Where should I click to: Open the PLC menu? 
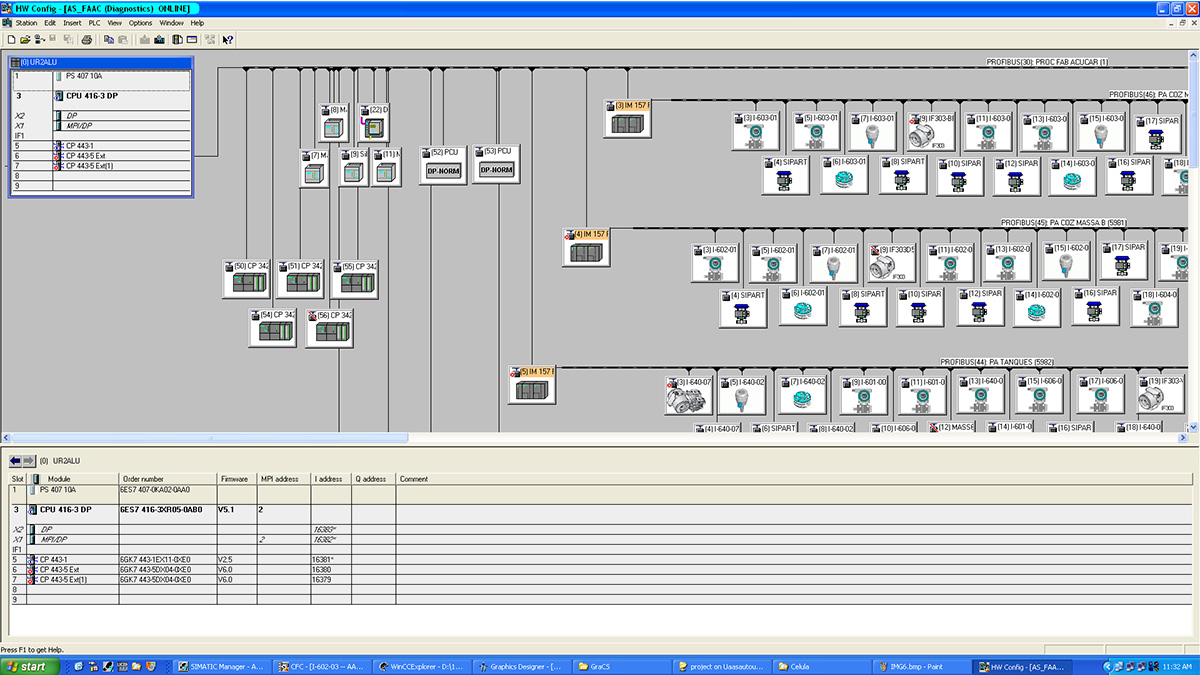click(x=94, y=22)
